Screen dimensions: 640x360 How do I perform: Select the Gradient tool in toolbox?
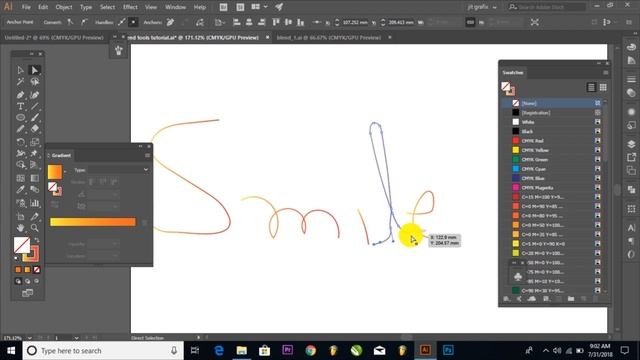[35, 178]
